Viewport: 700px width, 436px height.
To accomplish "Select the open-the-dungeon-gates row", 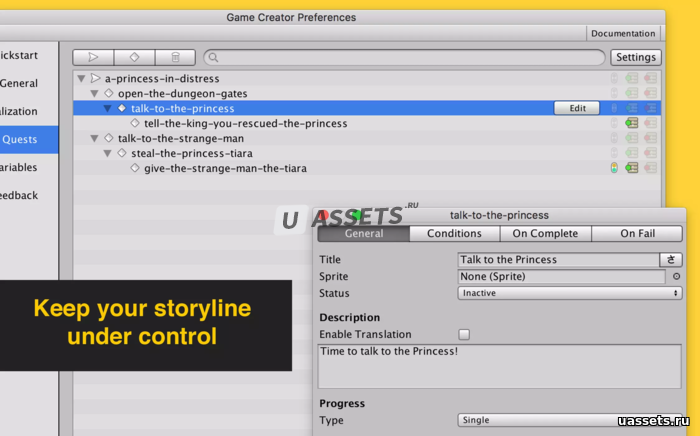I will (x=367, y=93).
